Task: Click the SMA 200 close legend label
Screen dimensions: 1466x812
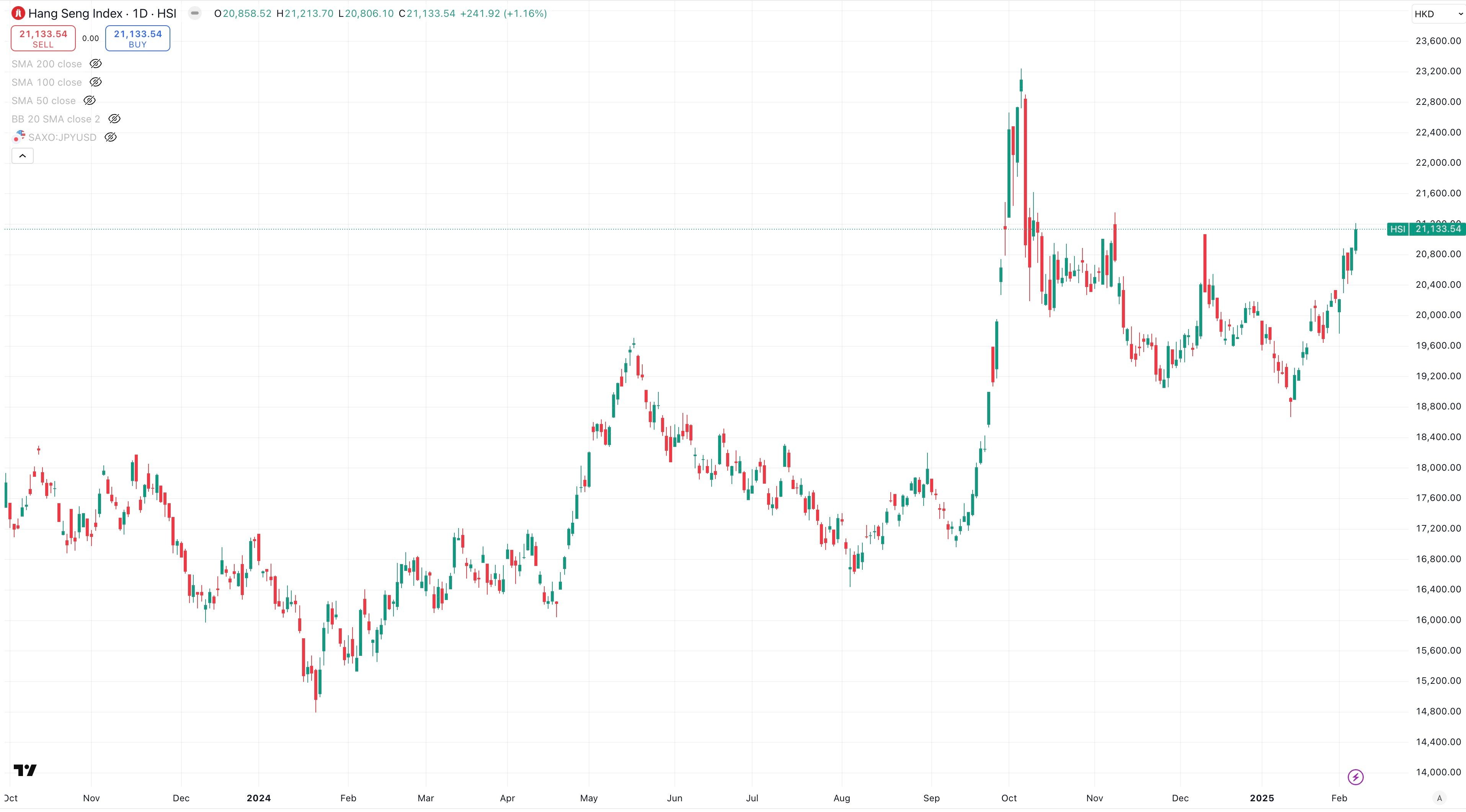Action: 47,64
